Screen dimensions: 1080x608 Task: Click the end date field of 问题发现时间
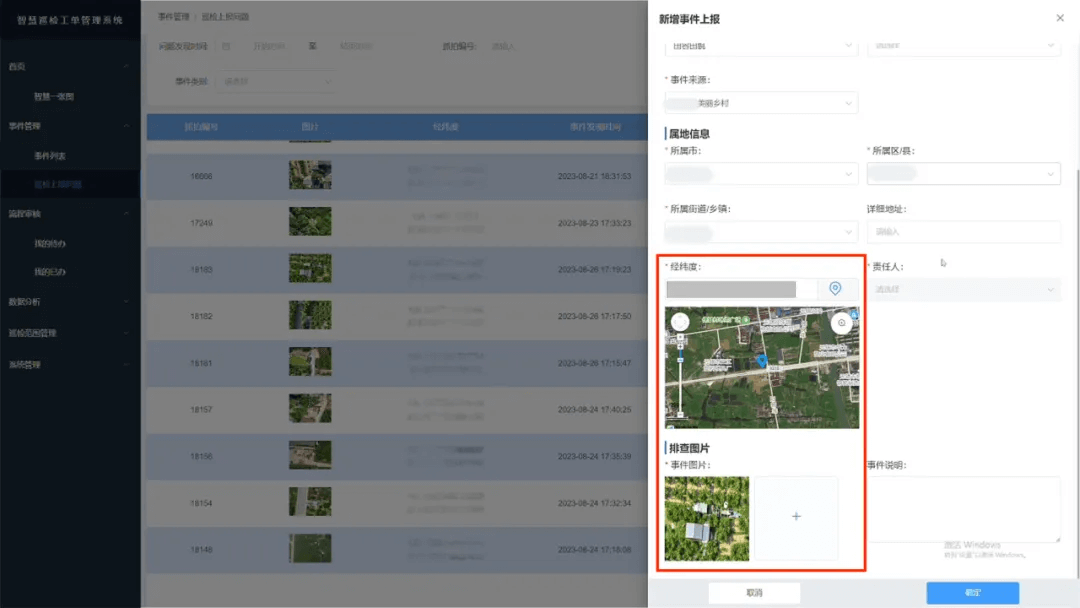pos(355,46)
